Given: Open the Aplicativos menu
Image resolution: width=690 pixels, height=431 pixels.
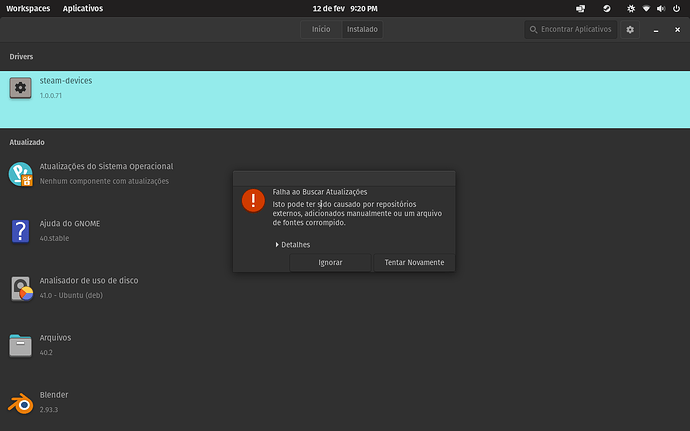Looking at the screenshot, I should click(x=83, y=8).
